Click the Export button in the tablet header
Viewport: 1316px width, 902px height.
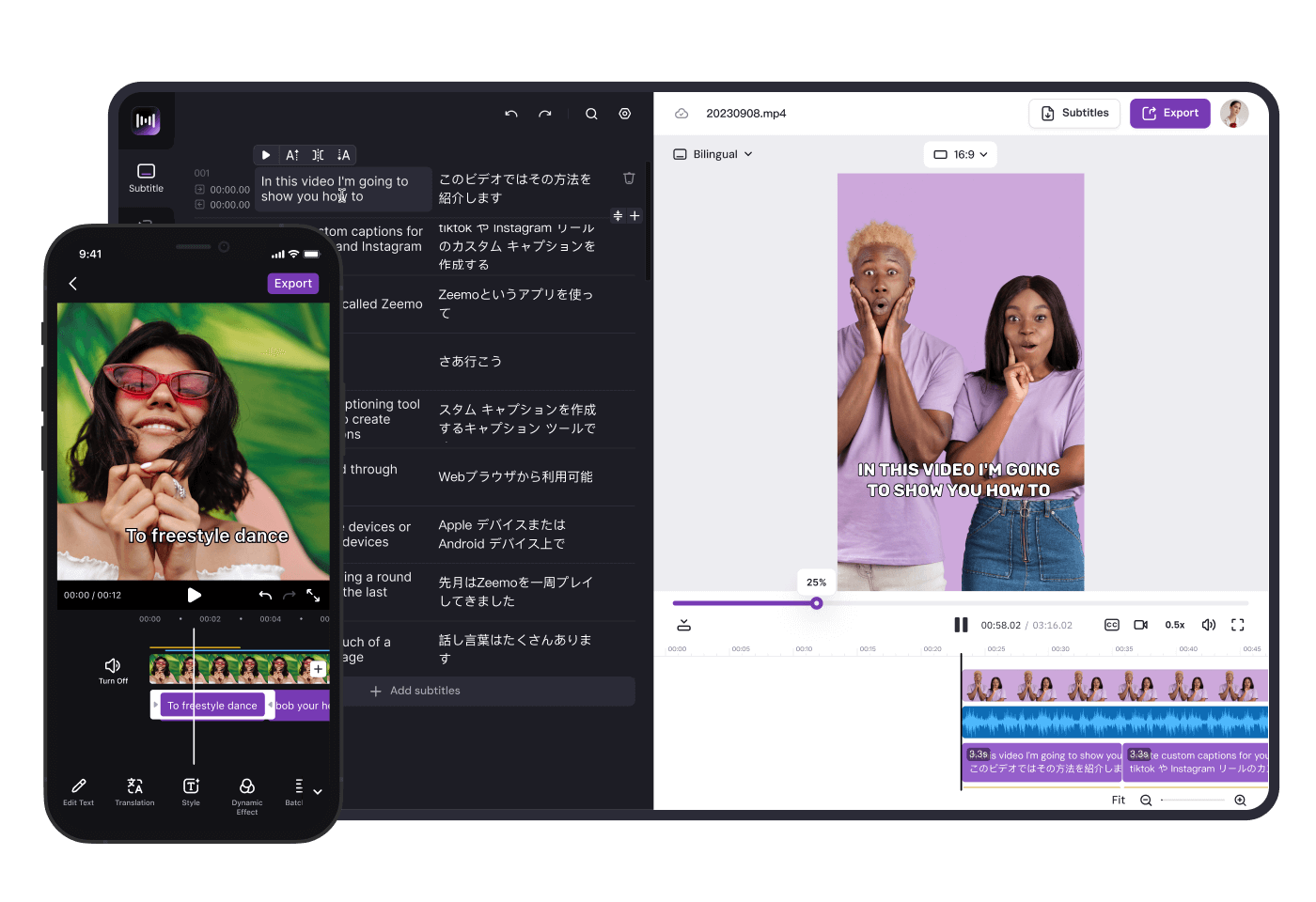click(1170, 113)
